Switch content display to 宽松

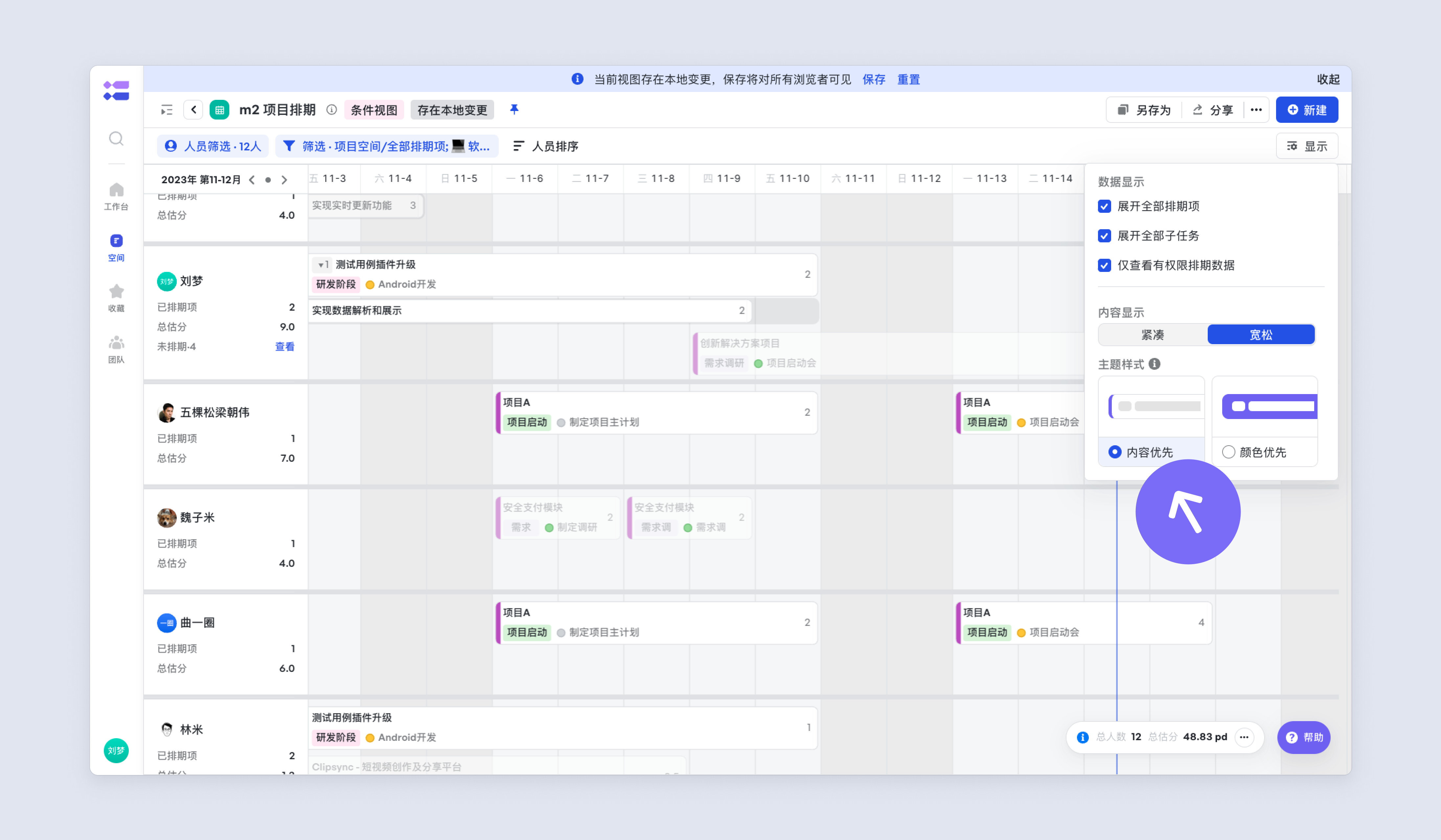pos(1261,335)
